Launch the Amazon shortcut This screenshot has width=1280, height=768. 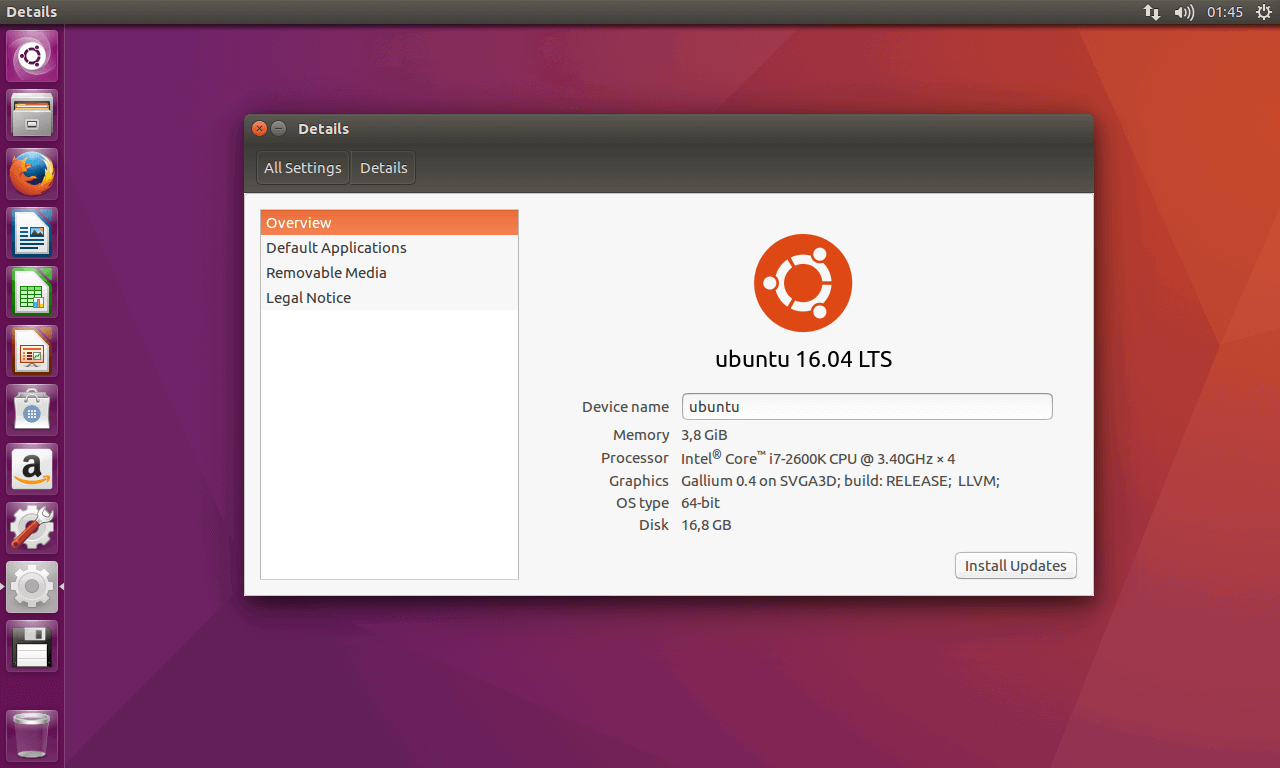pos(32,468)
